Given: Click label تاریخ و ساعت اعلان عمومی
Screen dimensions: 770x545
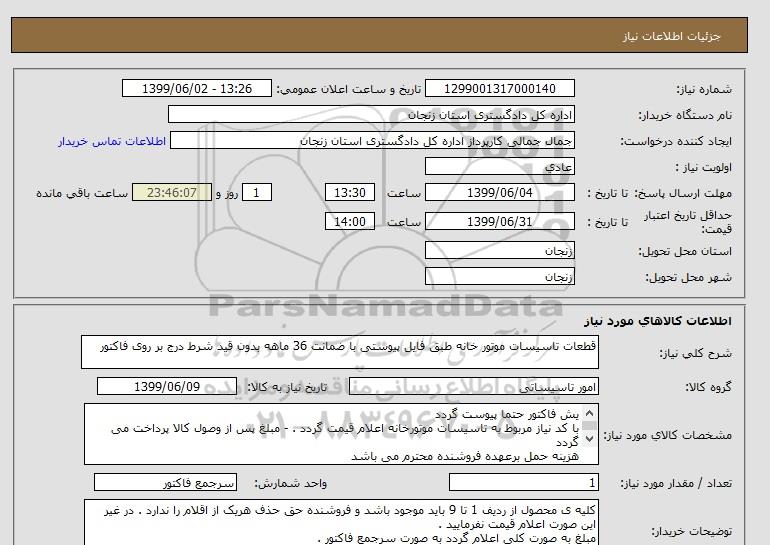Looking at the screenshot, I should point(349,89).
